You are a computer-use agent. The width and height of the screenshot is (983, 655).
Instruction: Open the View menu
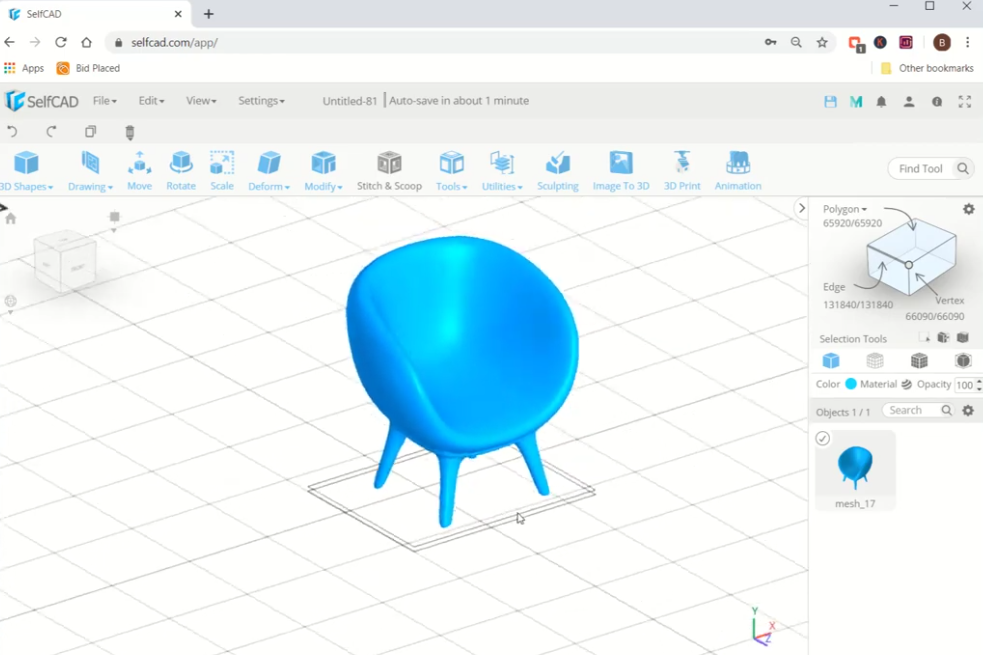point(201,100)
